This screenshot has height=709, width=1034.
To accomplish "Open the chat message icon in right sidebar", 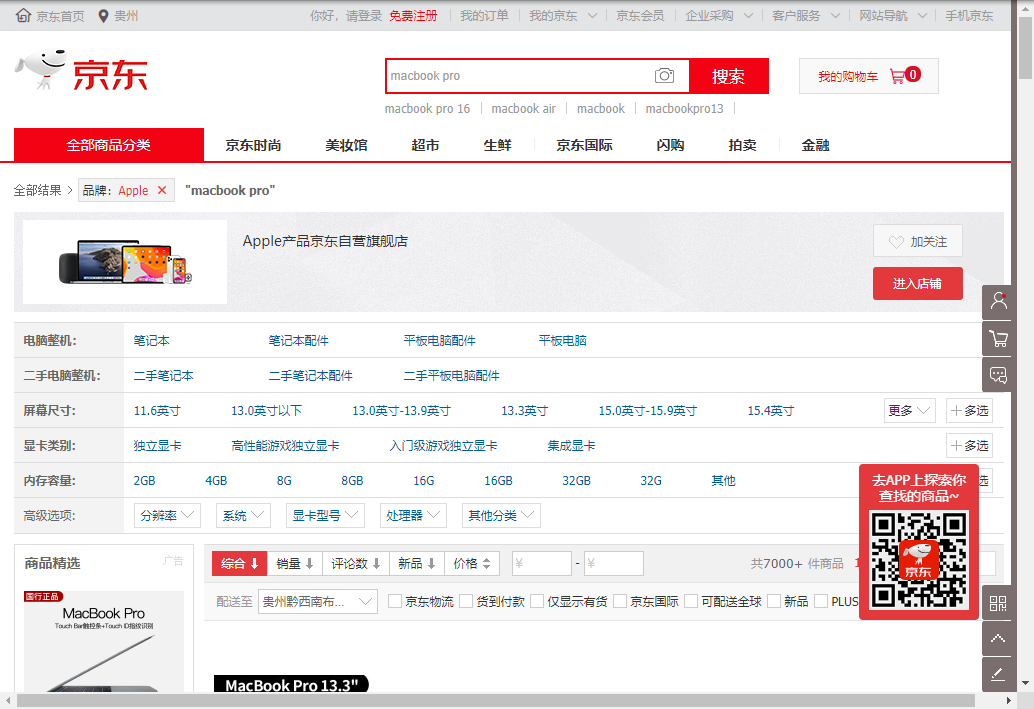I will point(998,375).
